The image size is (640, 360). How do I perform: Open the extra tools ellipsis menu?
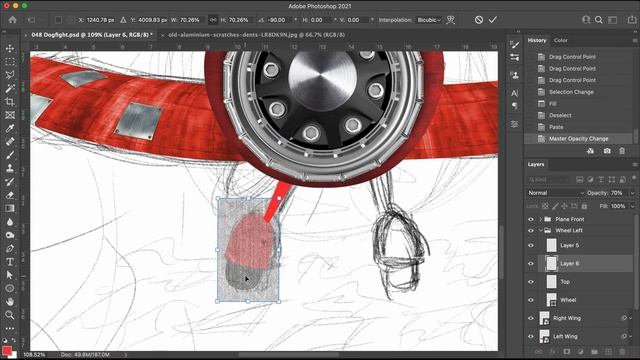(10, 328)
